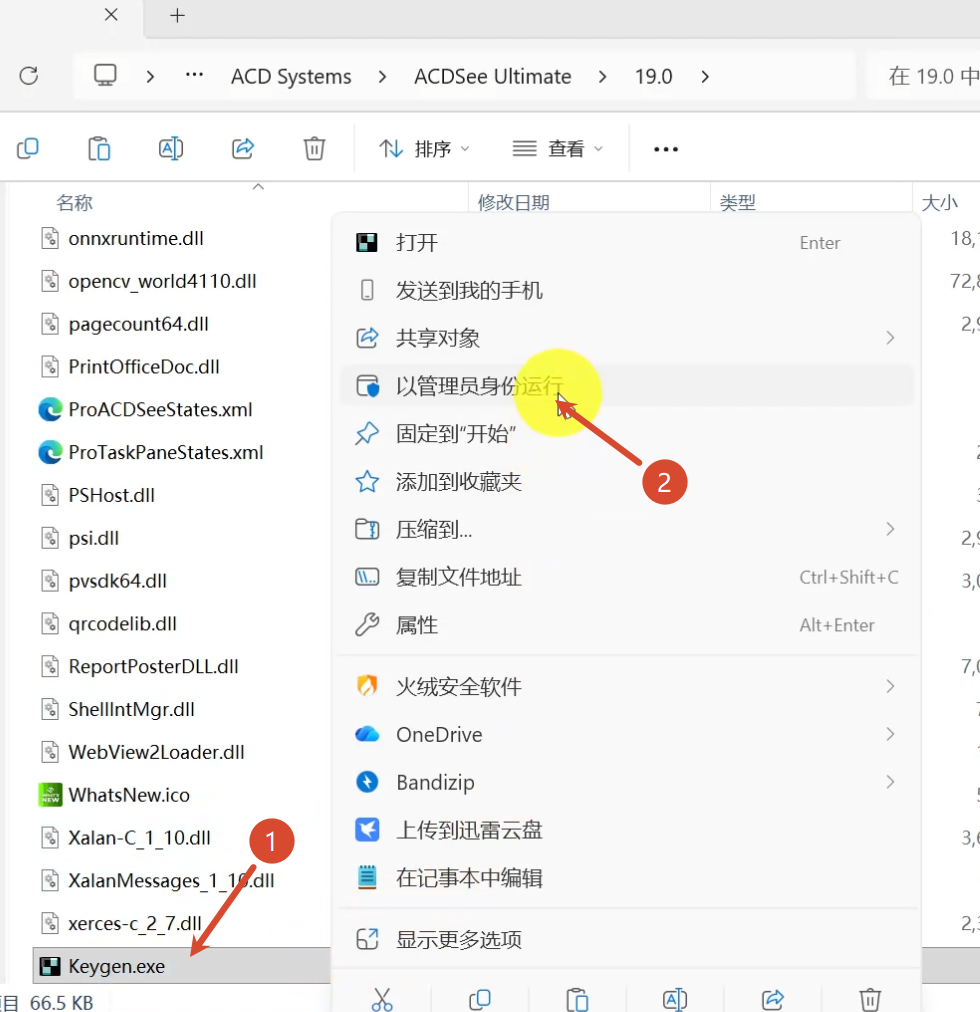Viewport: 980px width, 1012px height.
Task: Choose 显示更多选项 menu entry
Action: point(626,940)
